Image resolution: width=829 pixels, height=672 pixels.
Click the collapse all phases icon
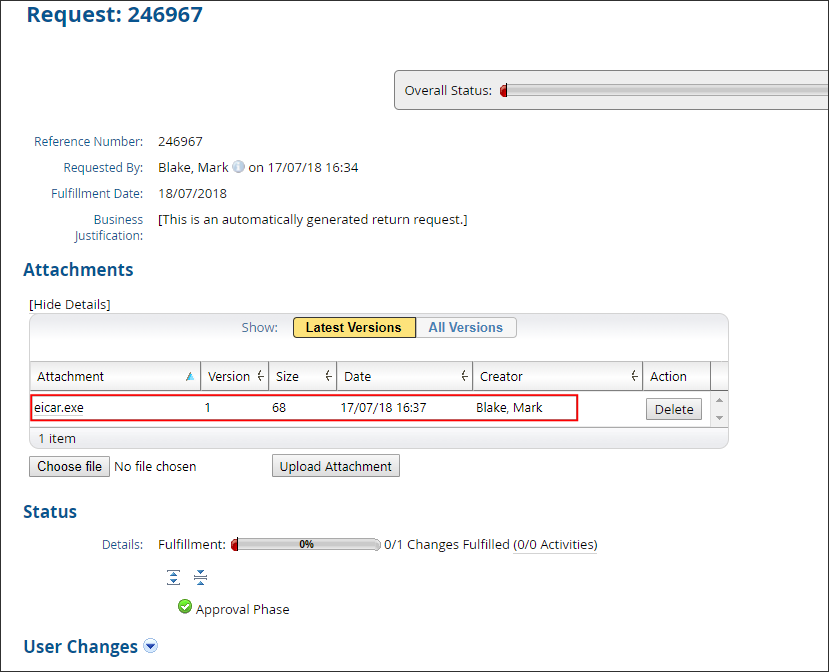point(199,577)
